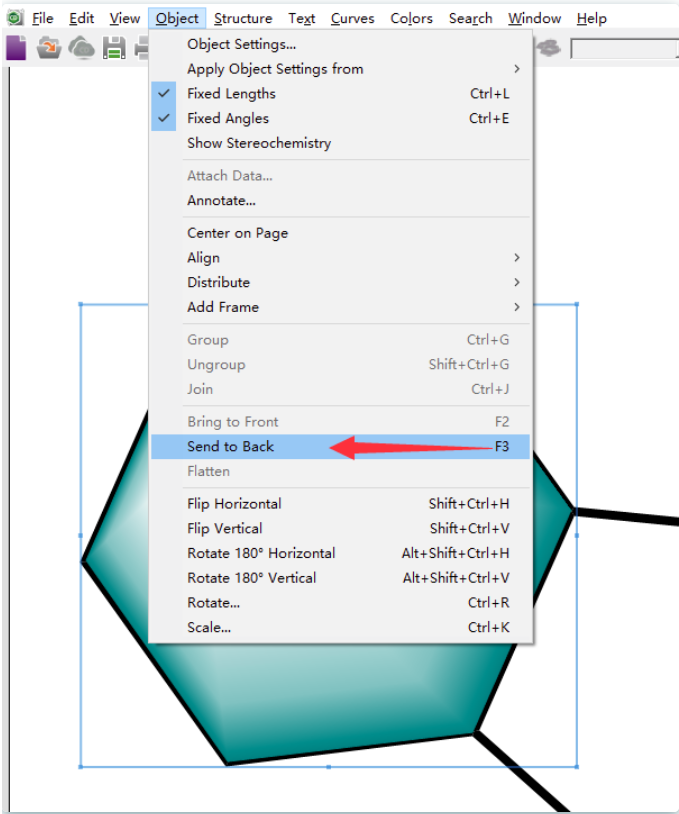The width and height of the screenshot is (679, 814).
Task: Toggle Fixed Angles option
Action: coord(341,118)
